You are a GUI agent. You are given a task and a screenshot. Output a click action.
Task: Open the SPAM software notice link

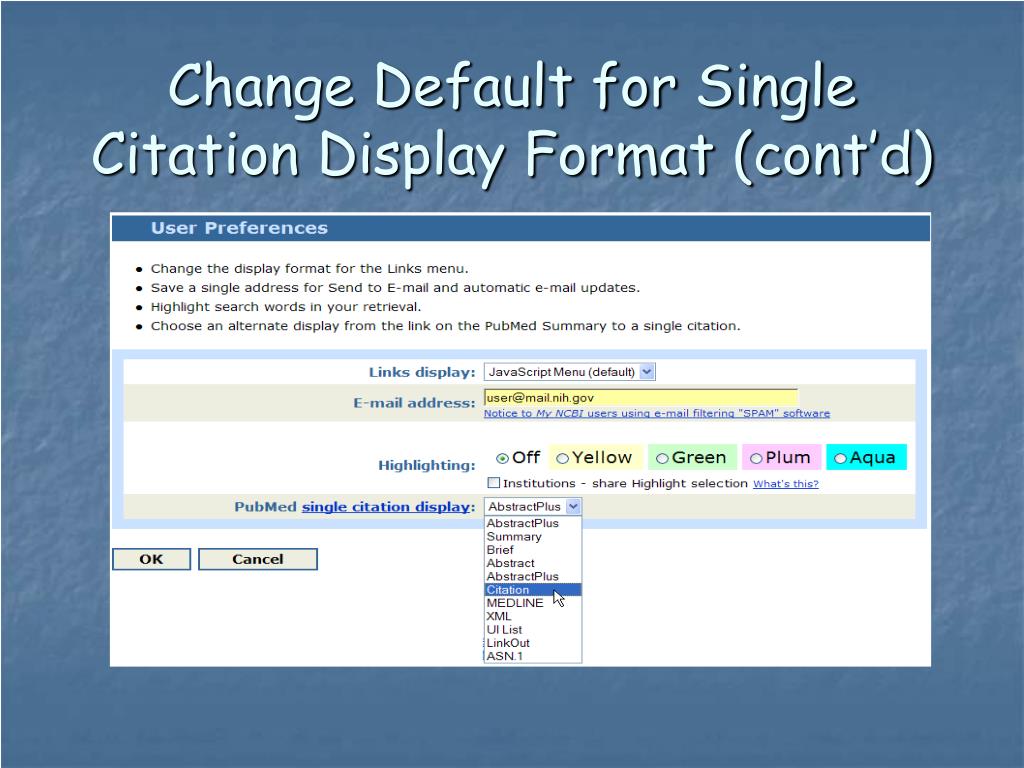(657, 413)
